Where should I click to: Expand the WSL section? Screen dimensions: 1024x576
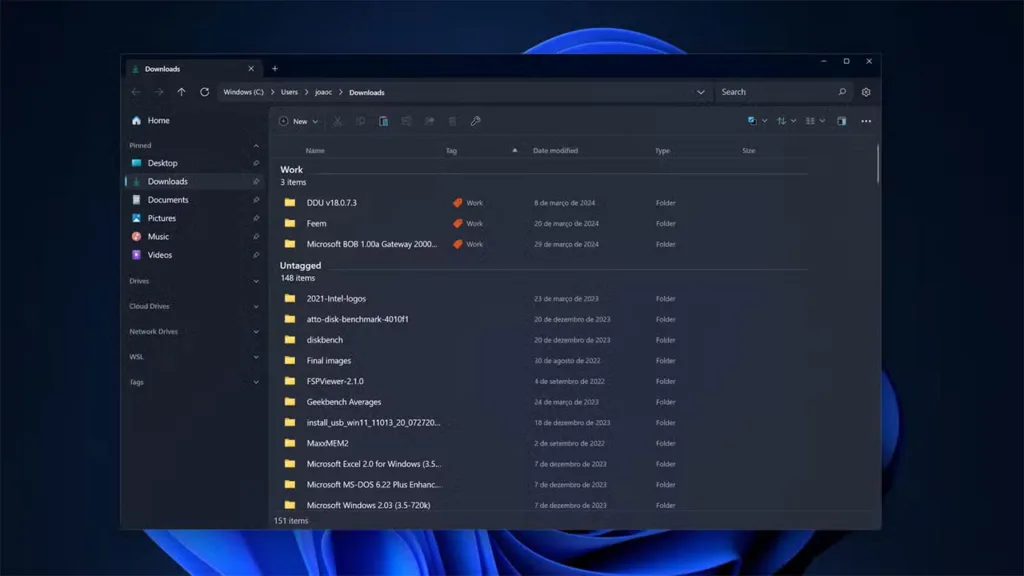tap(256, 357)
